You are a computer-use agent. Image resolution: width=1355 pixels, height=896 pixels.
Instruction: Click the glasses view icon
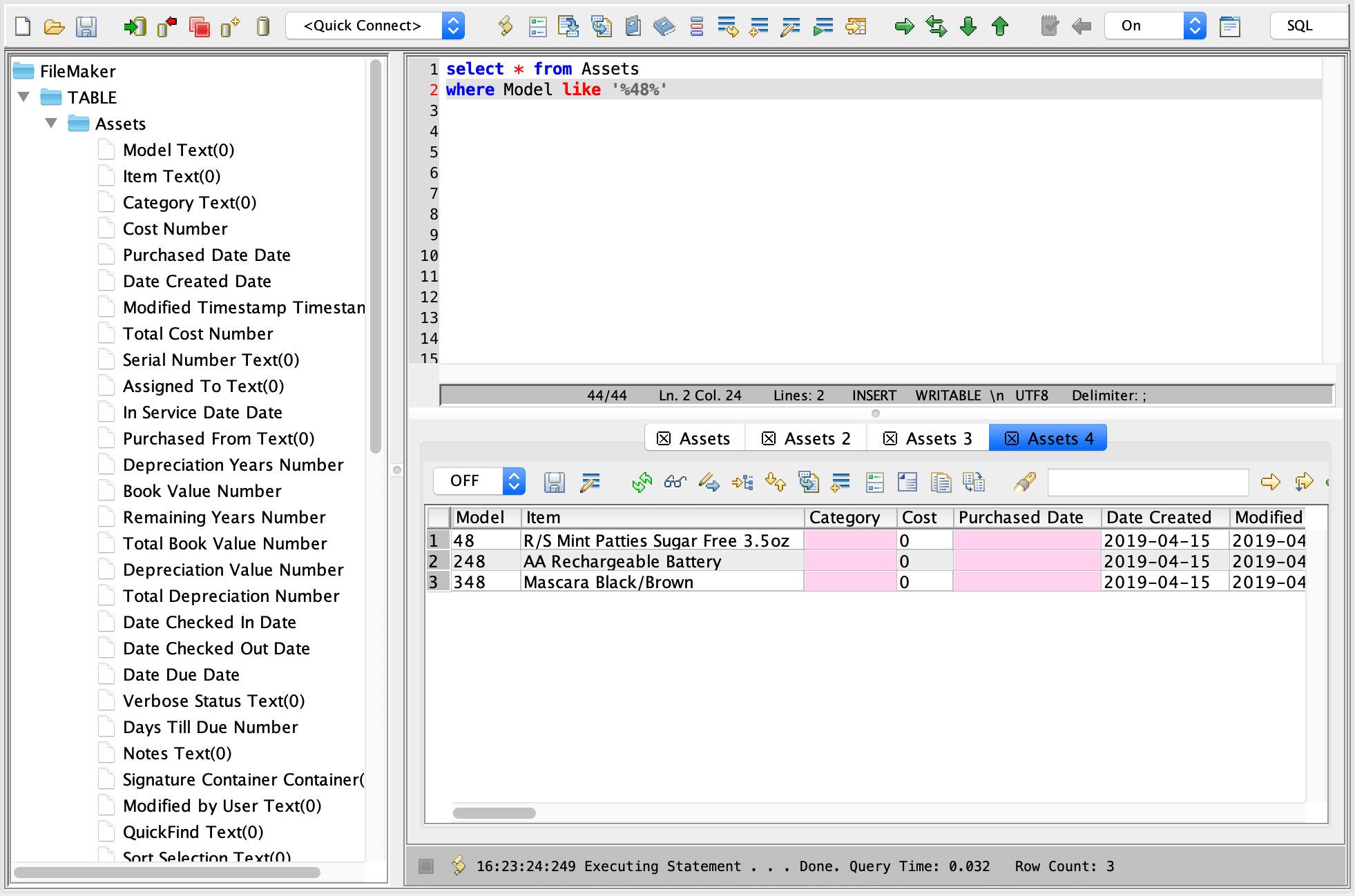[x=675, y=482]
